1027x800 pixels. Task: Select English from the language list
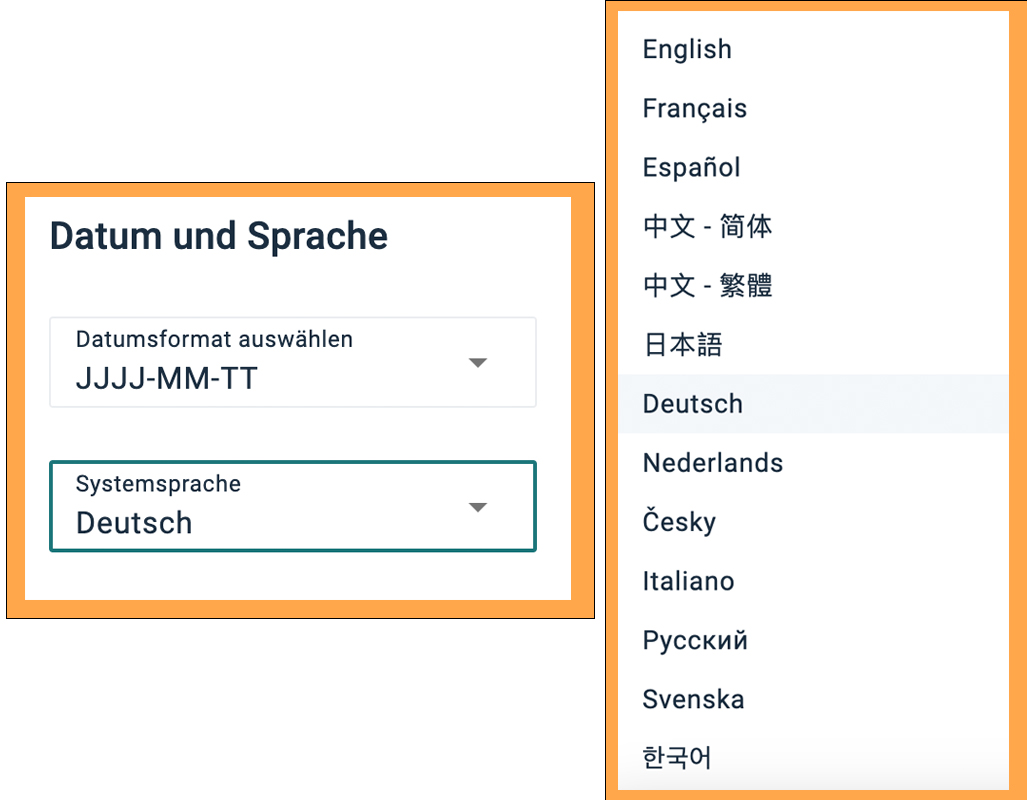click(x=687, y=49)
